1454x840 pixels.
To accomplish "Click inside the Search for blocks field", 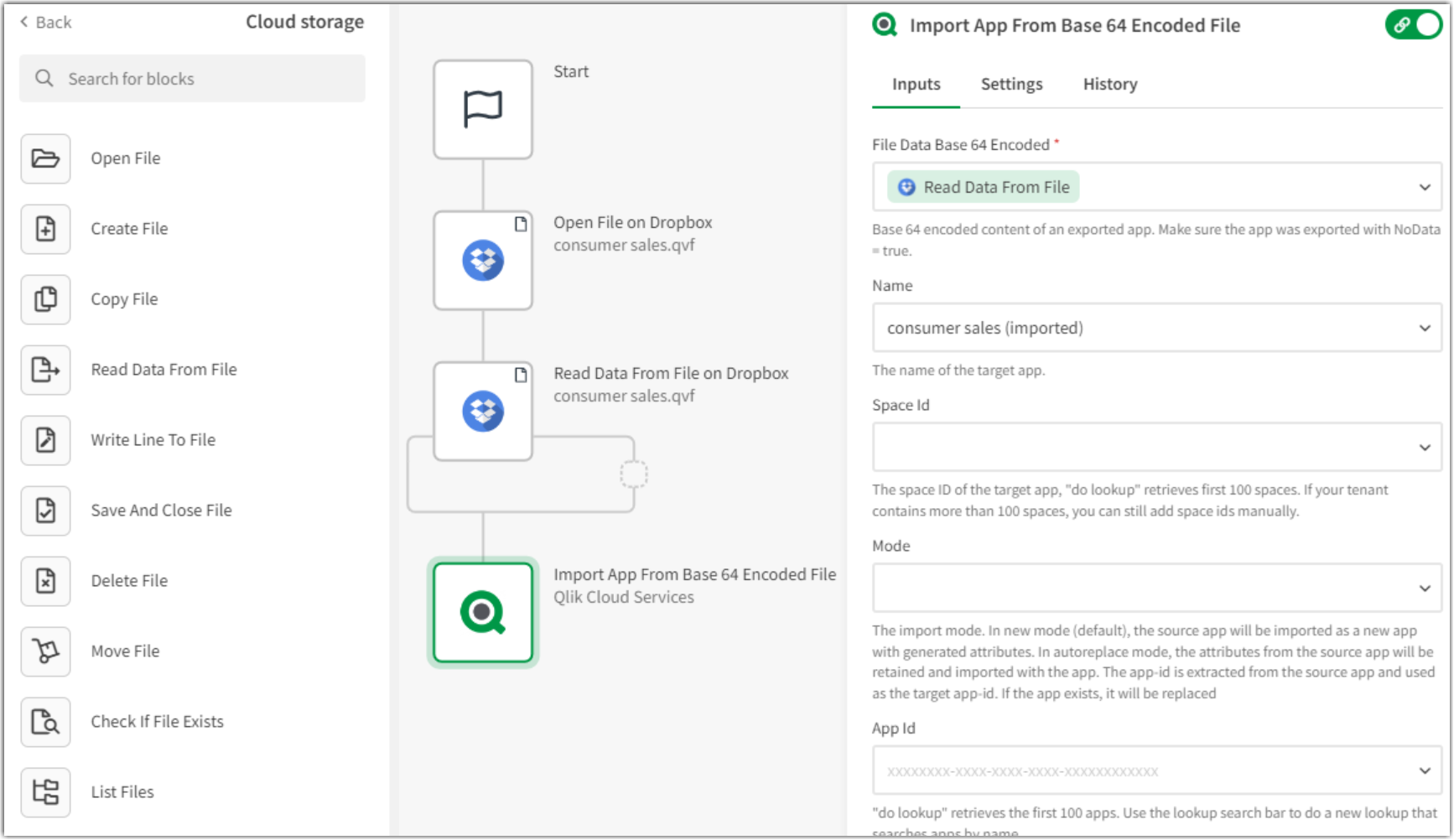I will pos(193,78).
